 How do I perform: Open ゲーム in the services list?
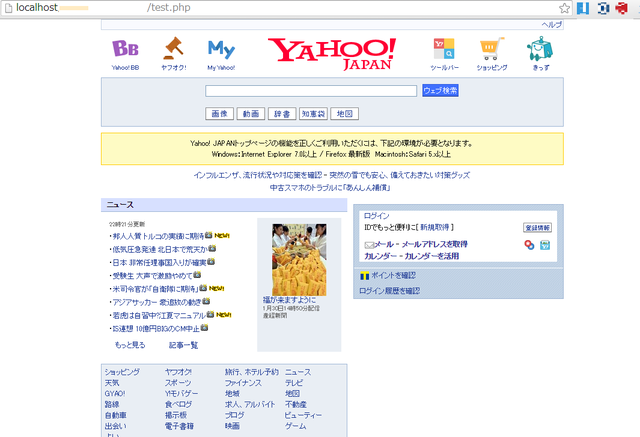296,426
